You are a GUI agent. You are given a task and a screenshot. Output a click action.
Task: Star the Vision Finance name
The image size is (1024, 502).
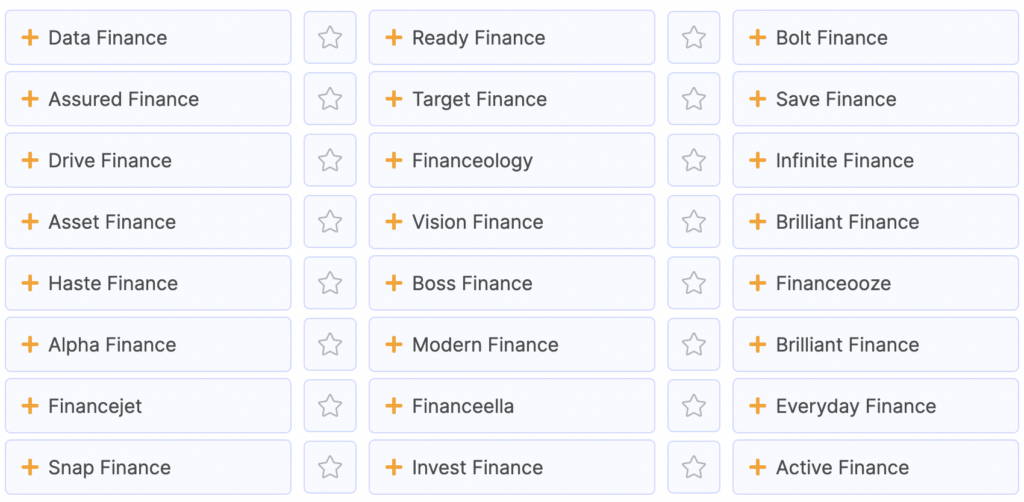(x=694, y=221)
